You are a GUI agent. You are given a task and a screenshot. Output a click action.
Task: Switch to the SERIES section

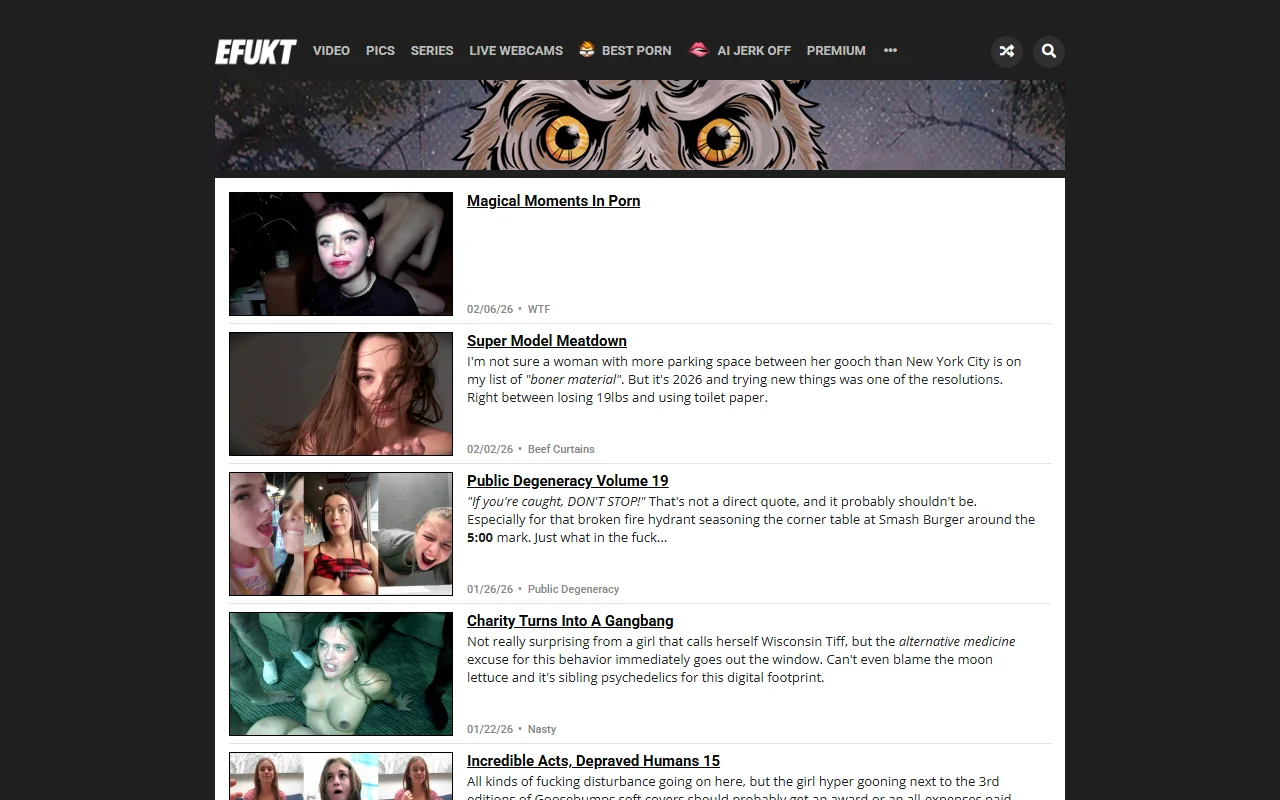pyautogui.click(x=431, y=50)
